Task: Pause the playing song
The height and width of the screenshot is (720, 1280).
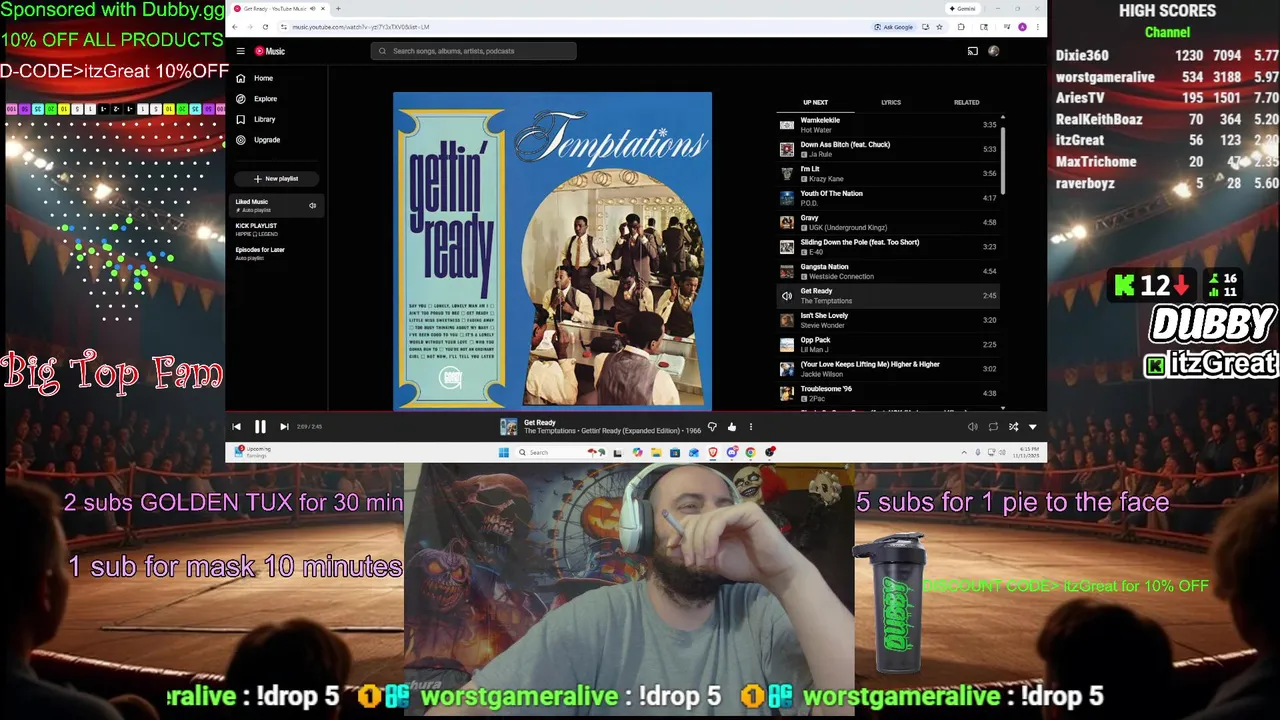Action: click(x=260, y=427)
